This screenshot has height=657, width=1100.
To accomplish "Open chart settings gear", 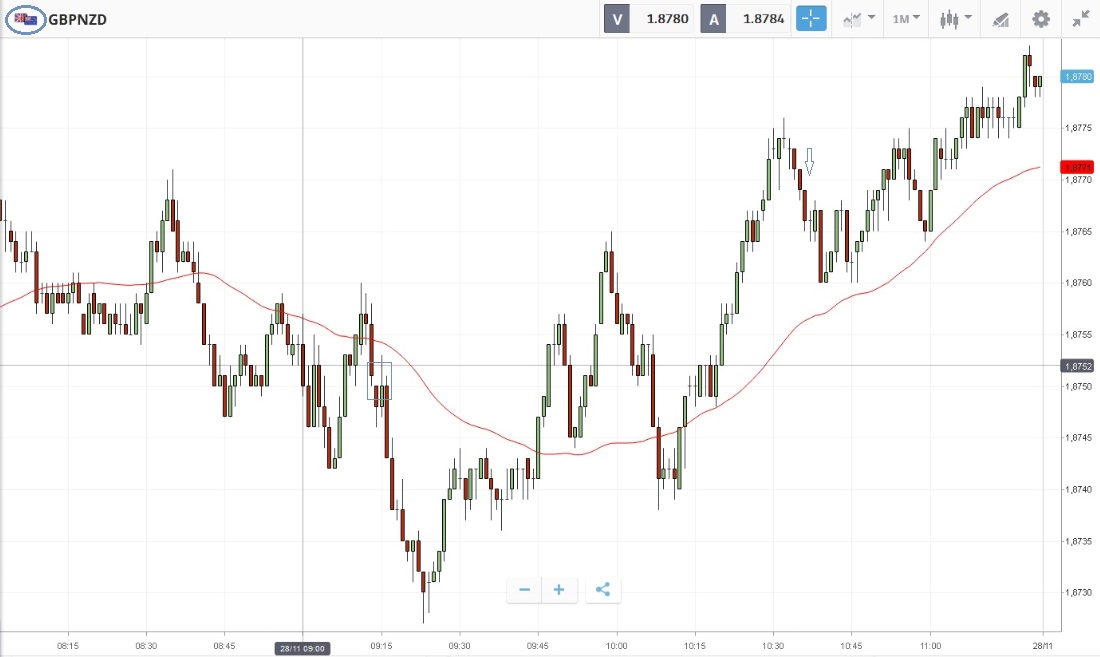I will 1041,19.
